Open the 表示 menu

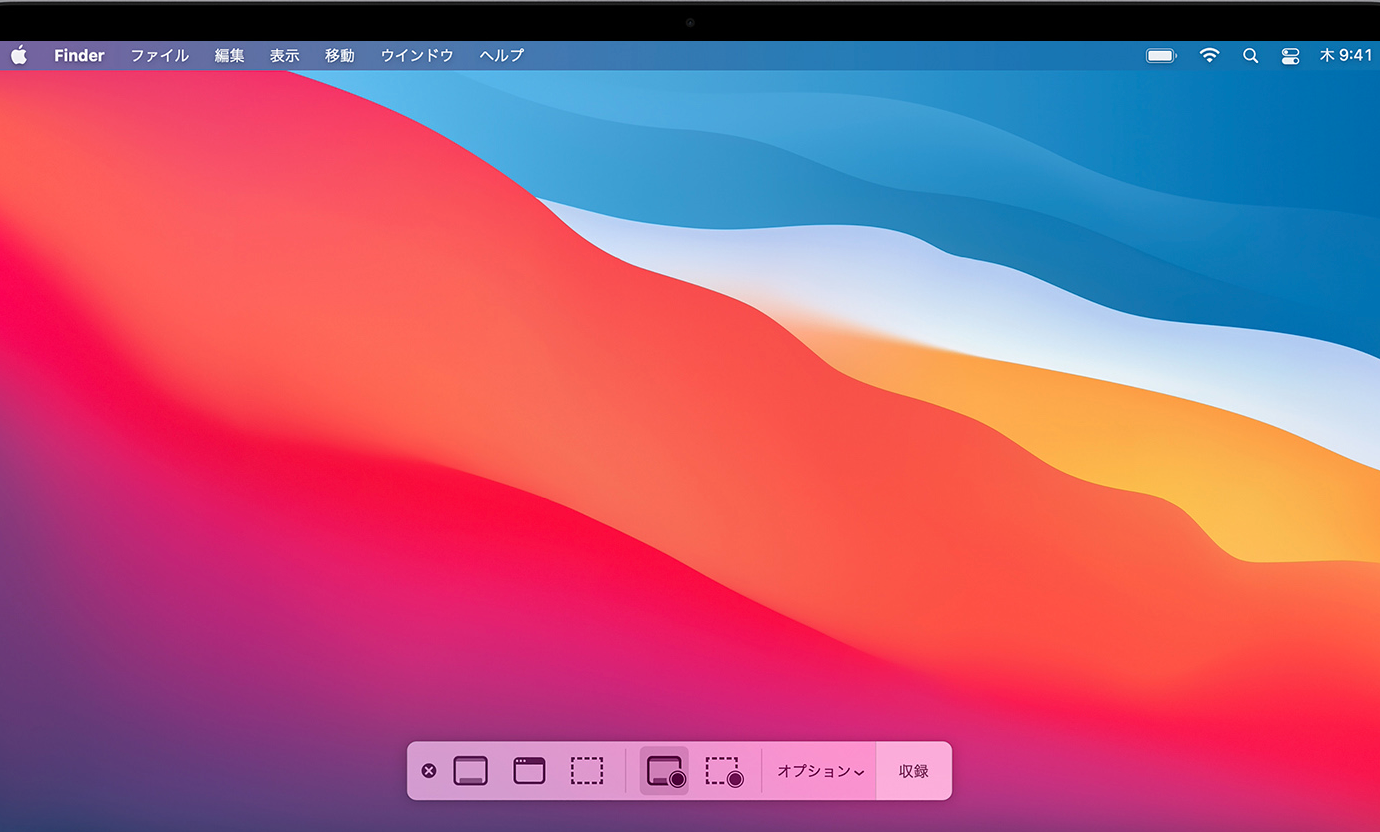285,55
